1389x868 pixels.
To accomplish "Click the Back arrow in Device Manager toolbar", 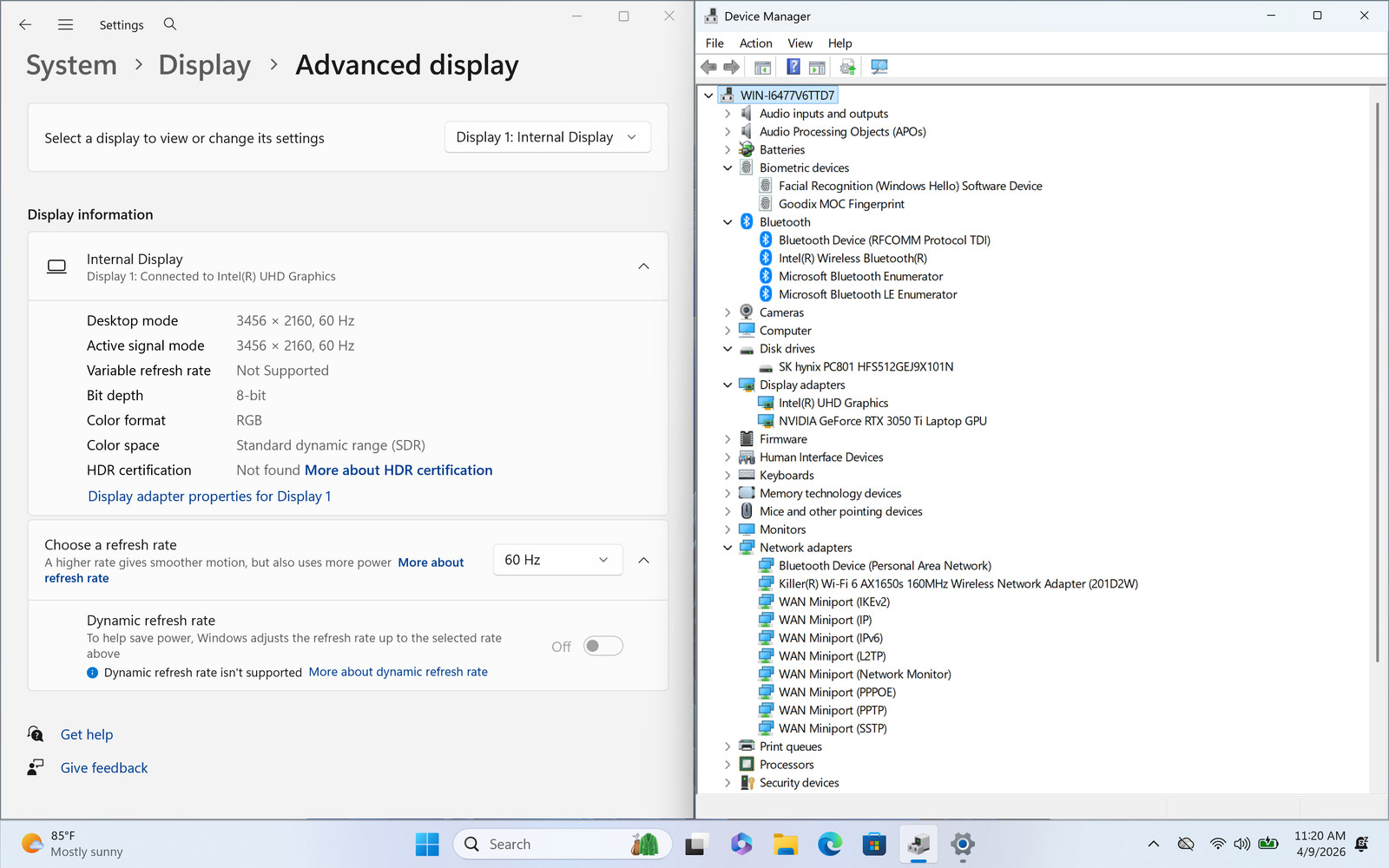I will [708, 67].
